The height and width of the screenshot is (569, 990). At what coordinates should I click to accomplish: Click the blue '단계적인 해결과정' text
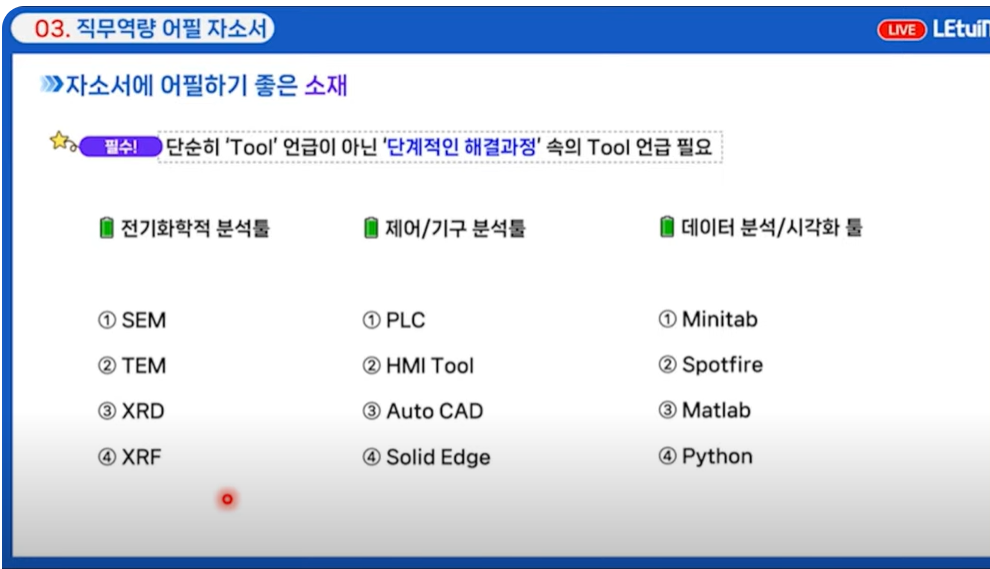click(x=462, y=148)
